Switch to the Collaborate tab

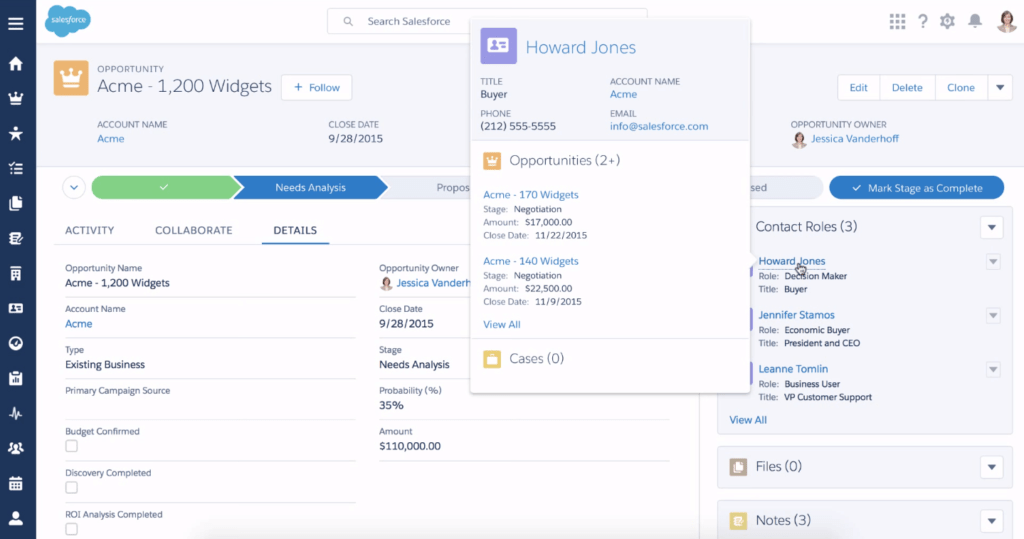[193, 230]
